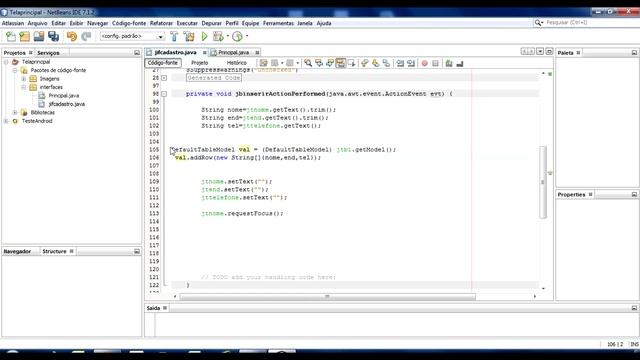Open the Refatorar menu
This screenshot has width=640, height=360.
pyautogui.click(x=161, y=23)
